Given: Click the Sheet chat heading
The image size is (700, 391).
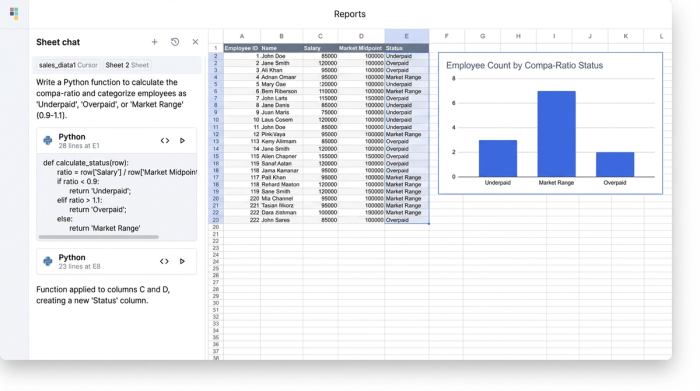Looking at the screenshot, I should 58,42.
